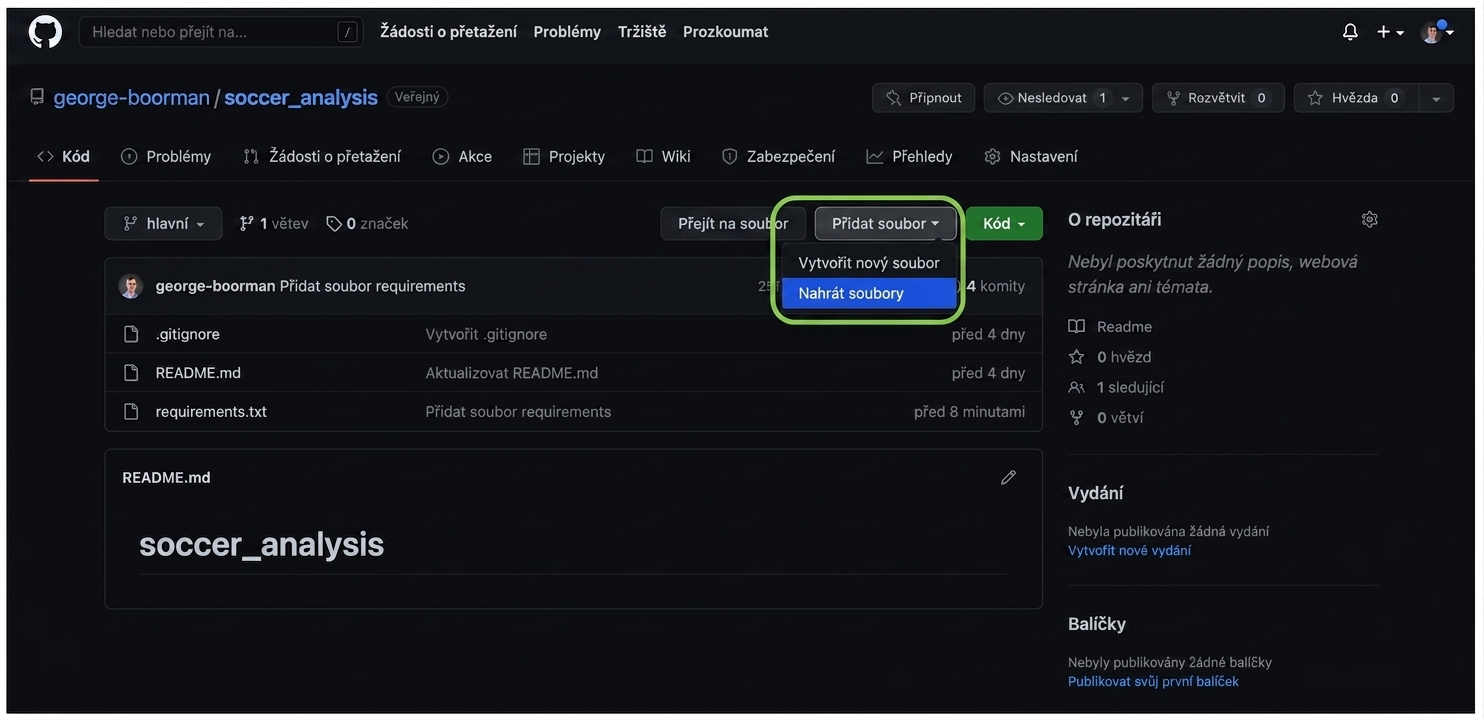1484x720 pixels.
Task: Click the repository icon before george-boorman
Action: pos(37,97)
